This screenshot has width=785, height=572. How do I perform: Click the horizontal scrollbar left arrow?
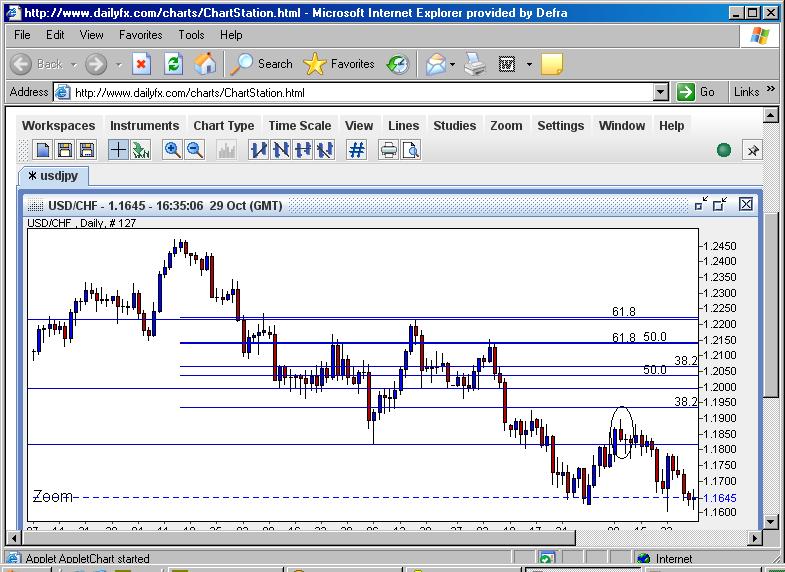pyautogui.click(x=14, y=538)
